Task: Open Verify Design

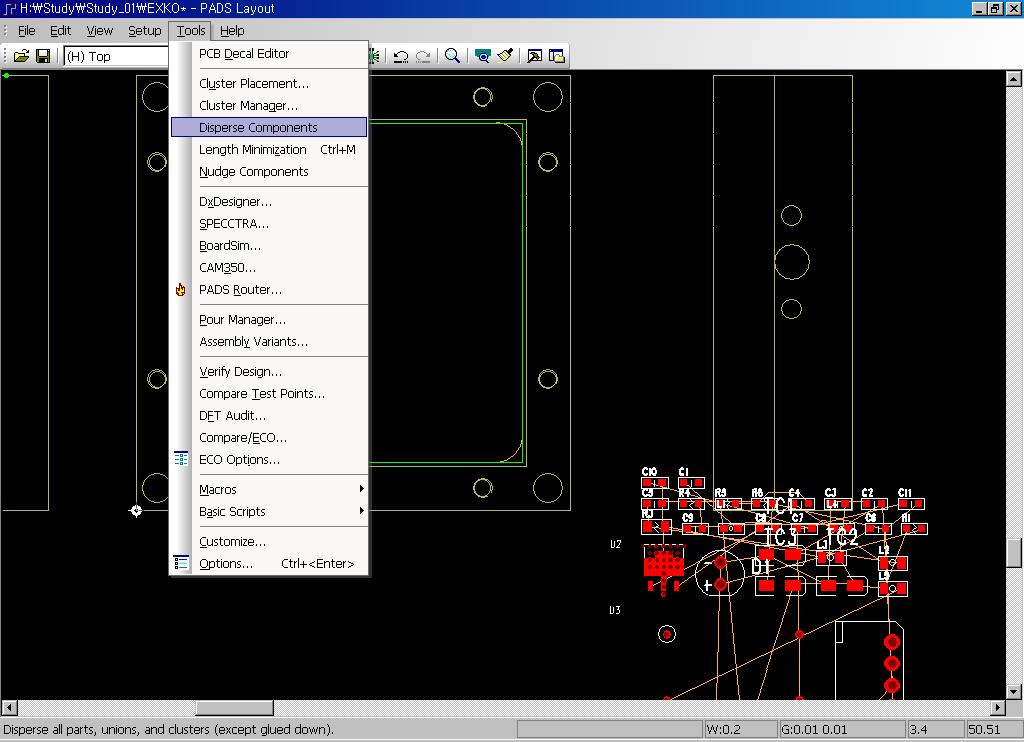Action: 269,372
